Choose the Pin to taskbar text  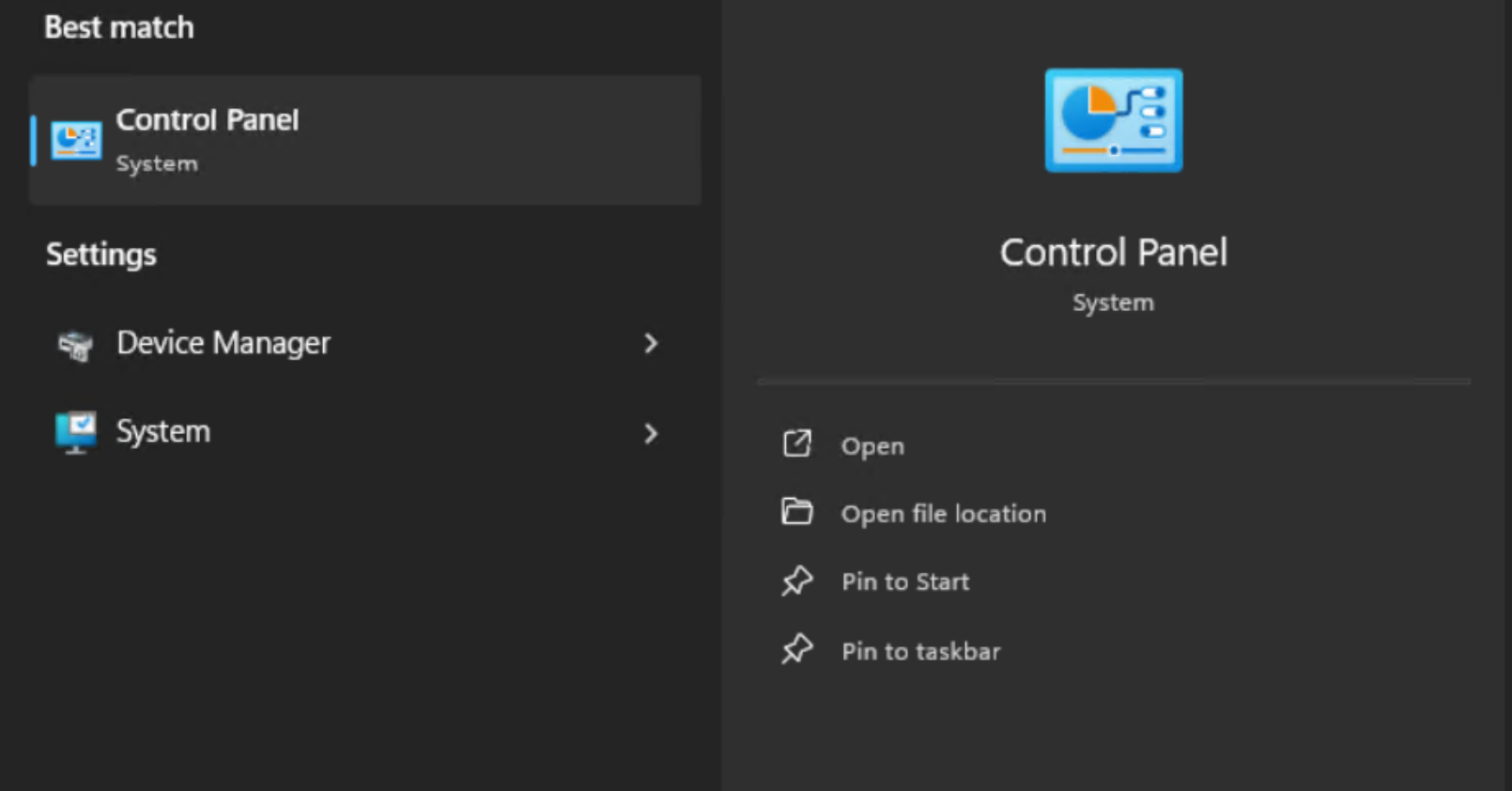(x=920, y=651)
